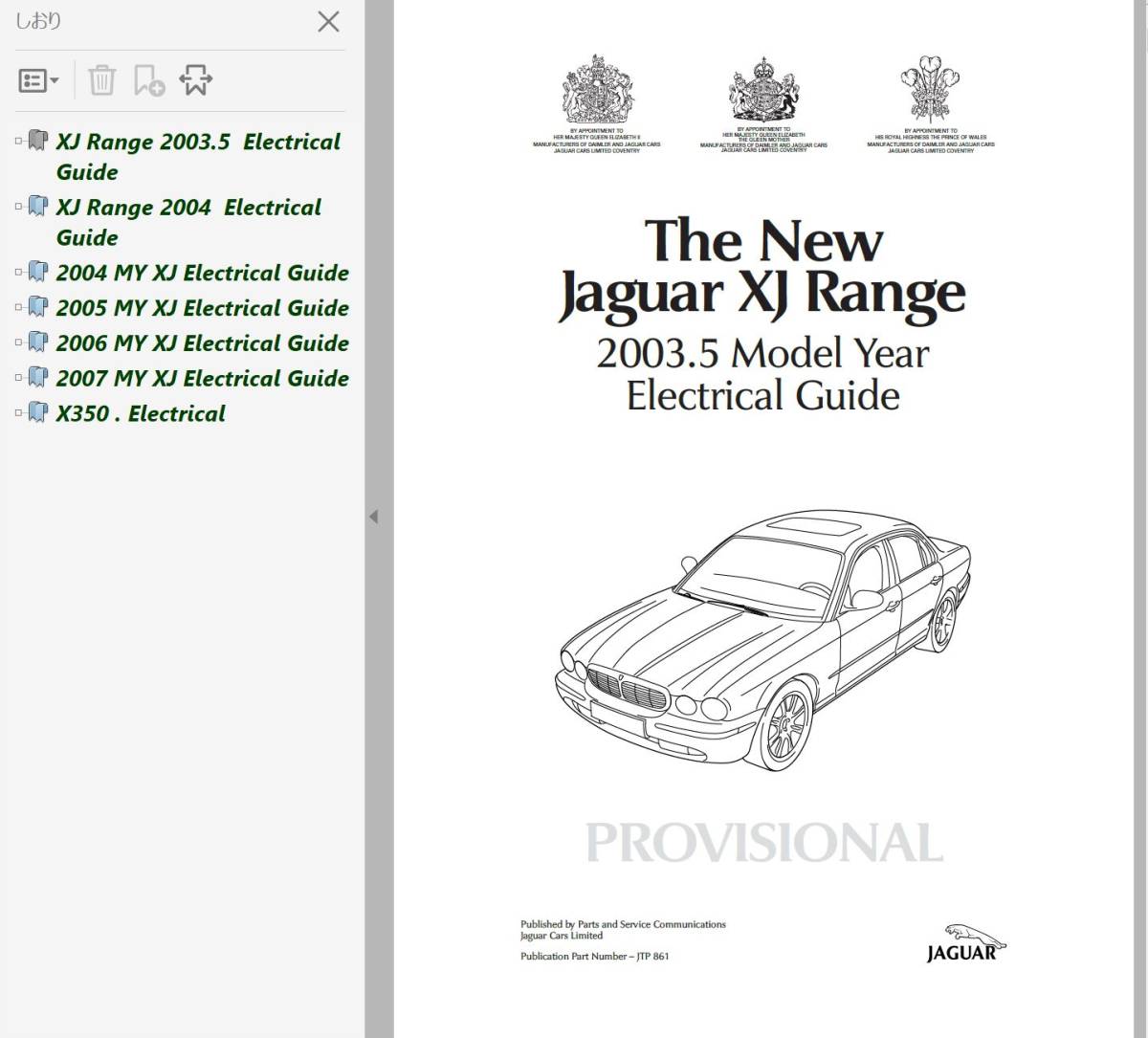
Task: Open XJ Range 2003.5 Electrical Guide bookmark
Action: [198, 157]
